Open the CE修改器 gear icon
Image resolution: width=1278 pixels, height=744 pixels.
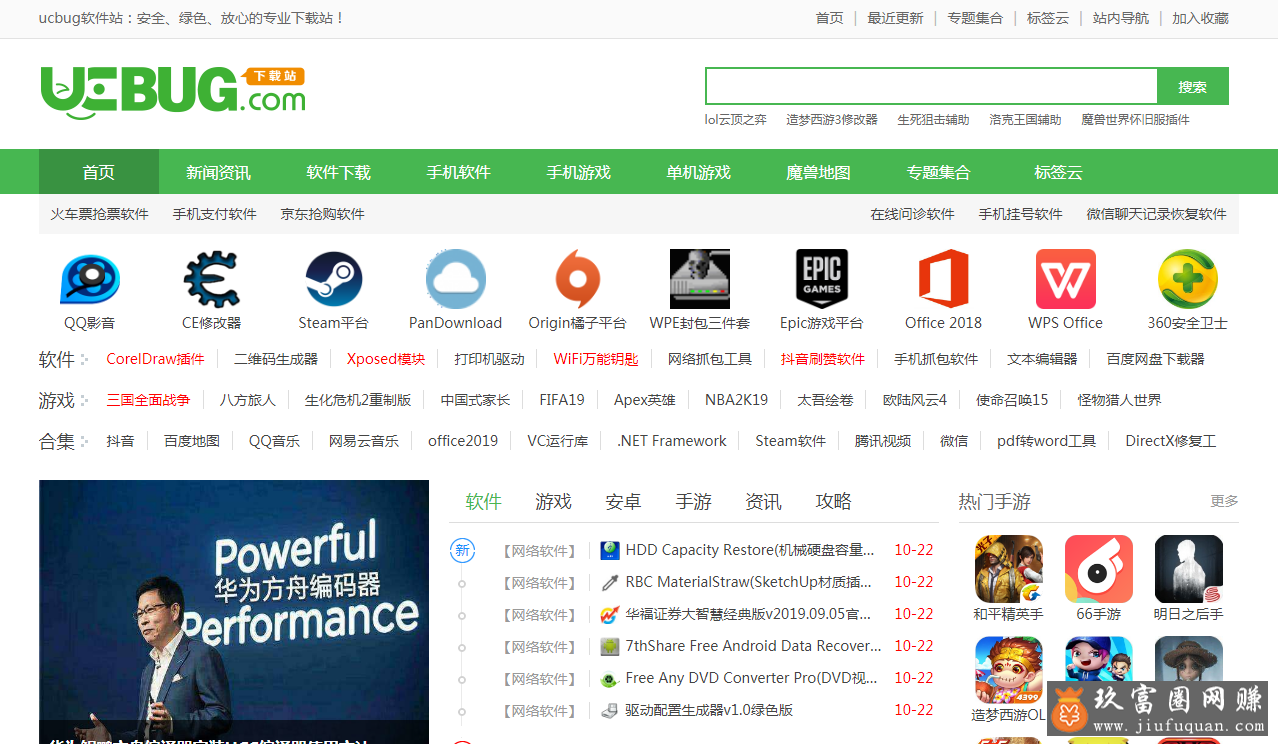pos(211,279)
